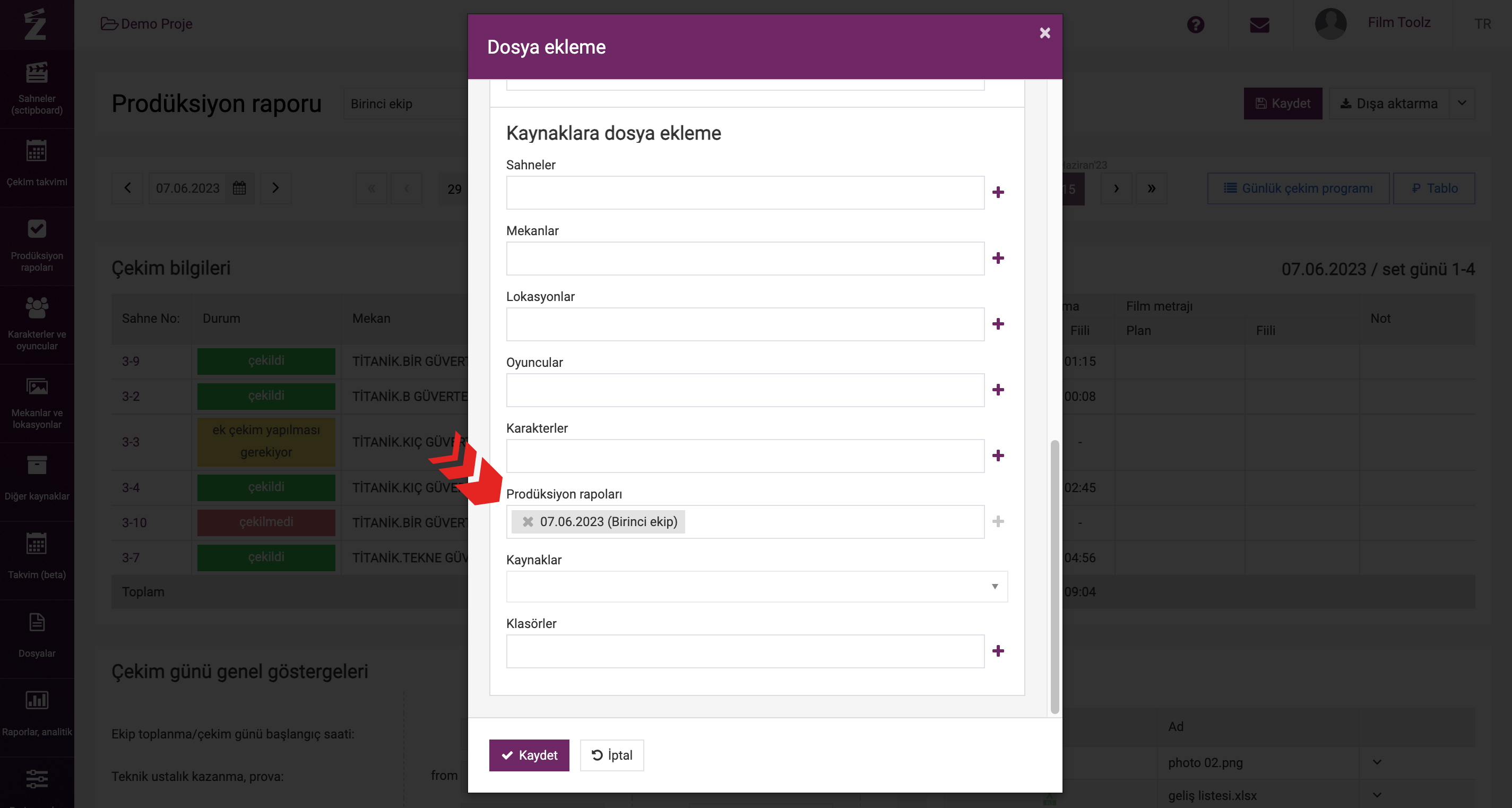Switch language via TR selector
The height and width of the screenshot is (808, 1512).
tap(1482, 24)
